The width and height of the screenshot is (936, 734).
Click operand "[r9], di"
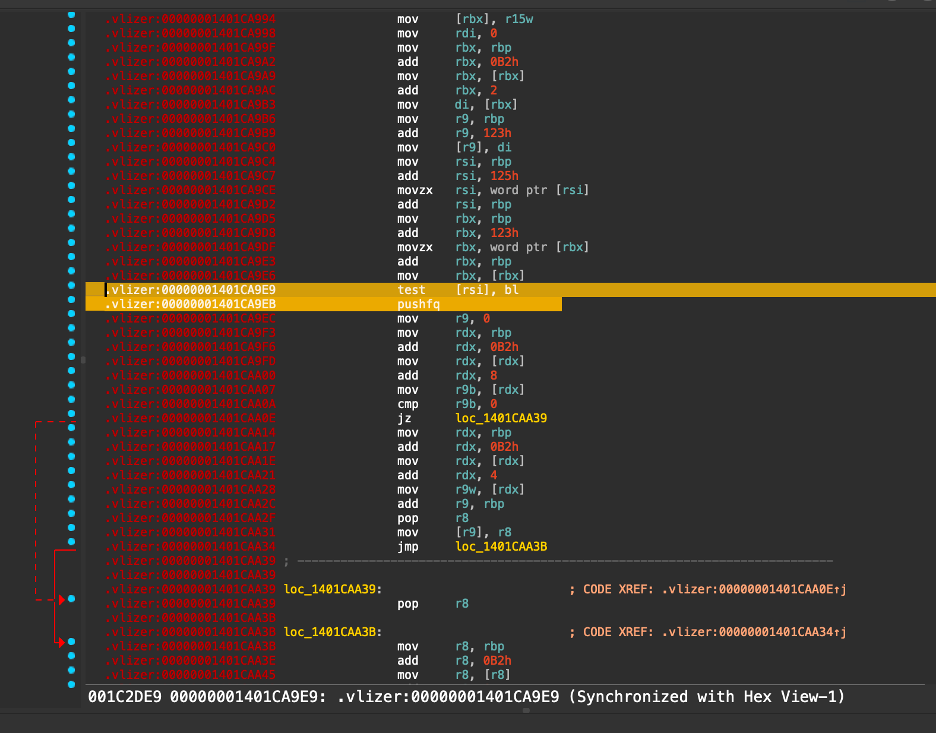pyautogui.click(x=484, y=147)
